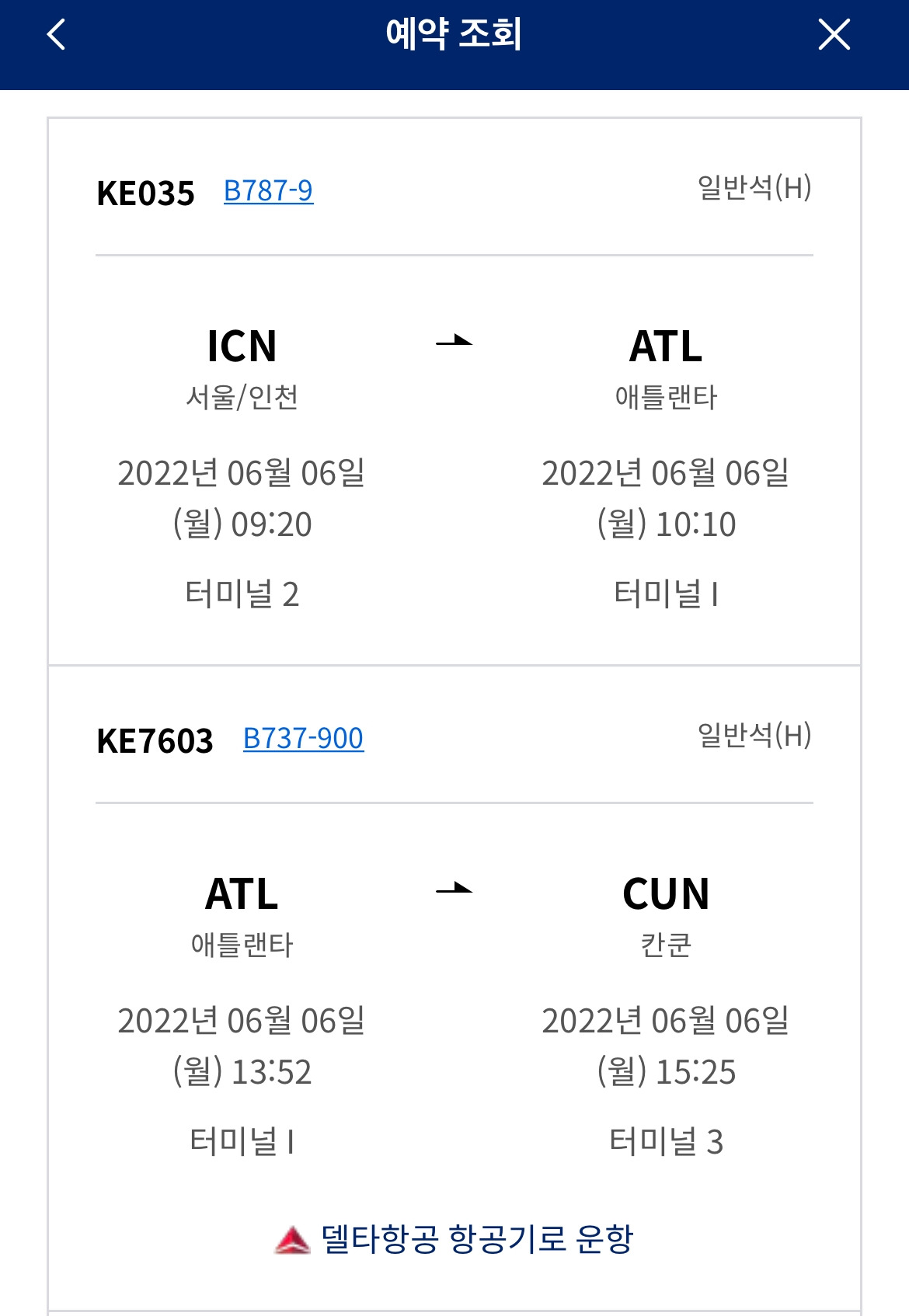Select the 터미널 3 arrival terminal text
Screen dimensions: 909x1316
[x=666, y=1142]
